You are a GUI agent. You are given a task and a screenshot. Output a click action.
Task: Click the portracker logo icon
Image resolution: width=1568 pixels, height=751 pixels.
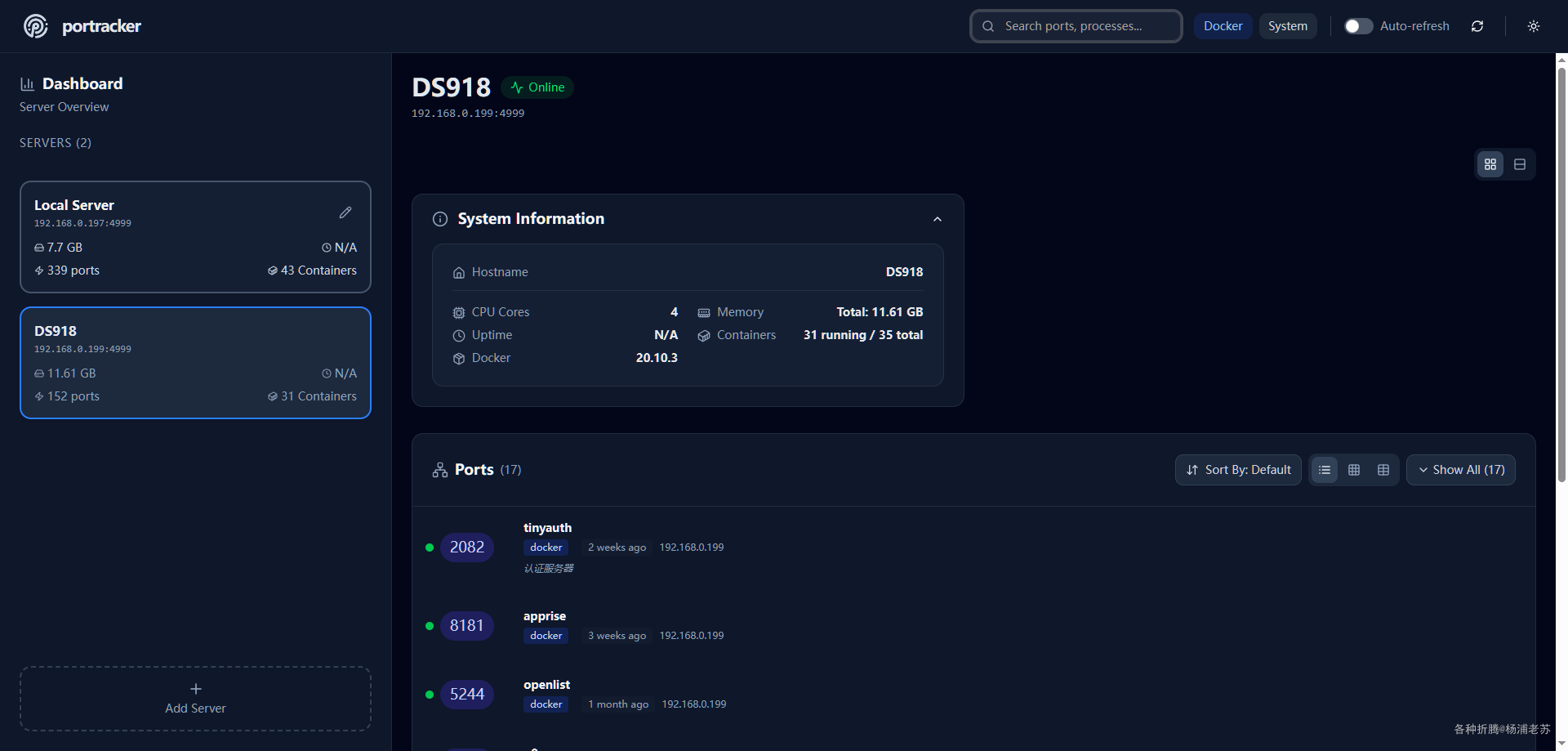tap(35, 26)
